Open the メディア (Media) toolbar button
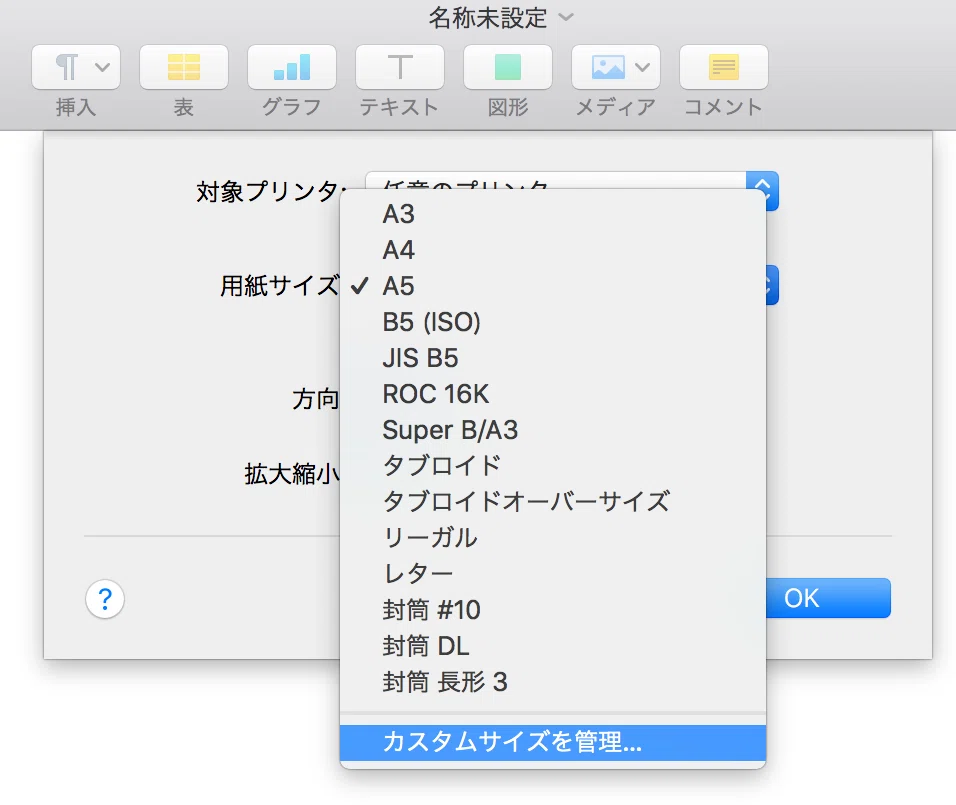The height and width of the screenshot is (805, 956). [615, 67]
